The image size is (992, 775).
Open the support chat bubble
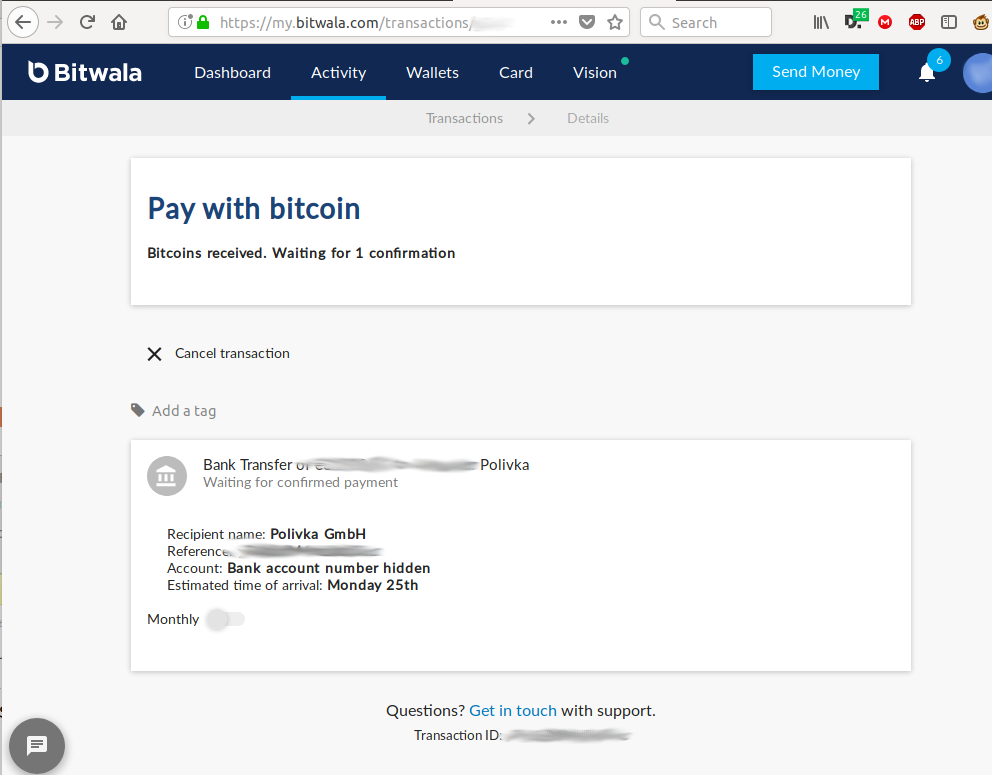[x=37, y=746]
